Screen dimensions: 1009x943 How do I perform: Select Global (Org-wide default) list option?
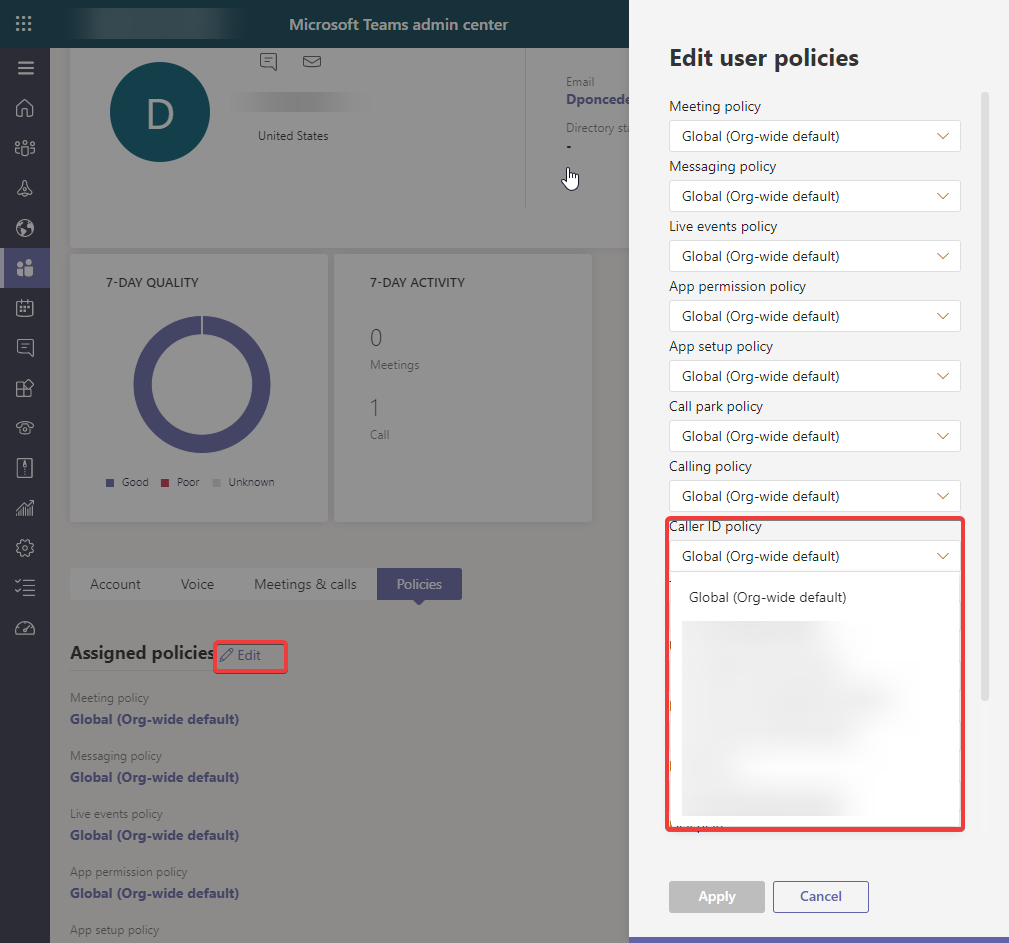(x=768, y=597)
